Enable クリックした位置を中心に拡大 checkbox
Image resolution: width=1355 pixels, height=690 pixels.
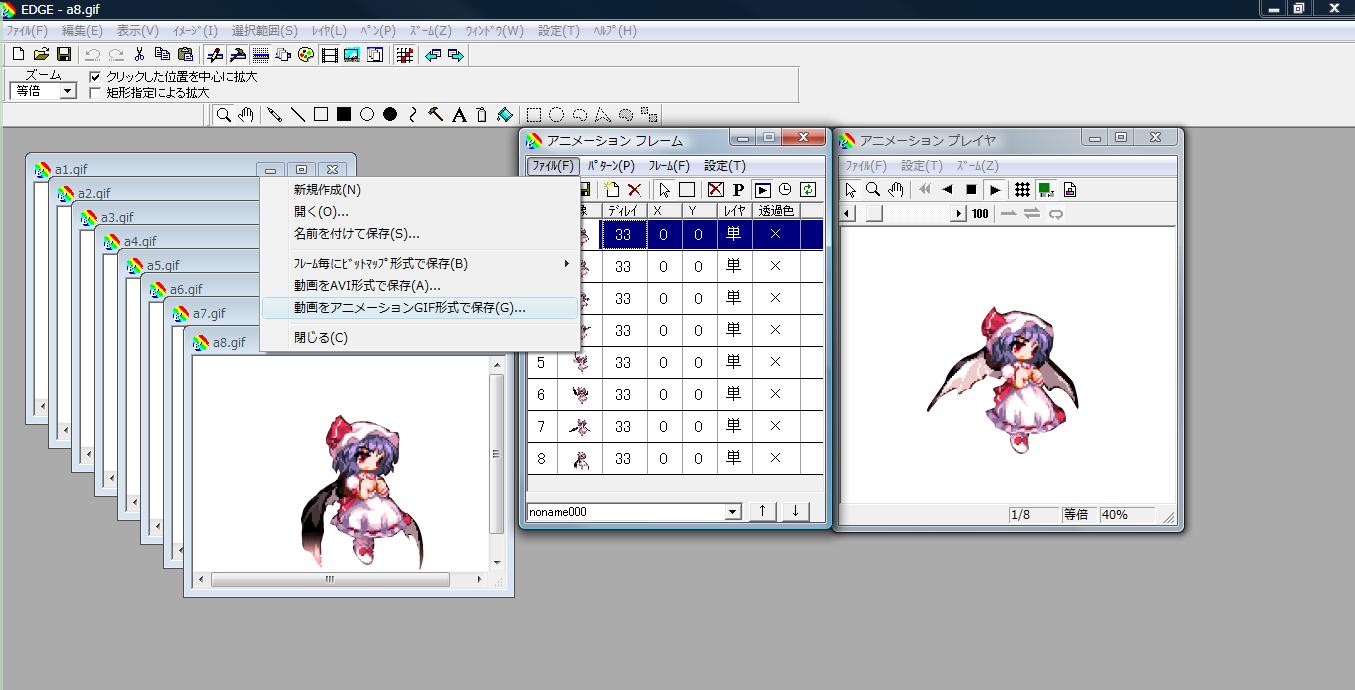96,77
